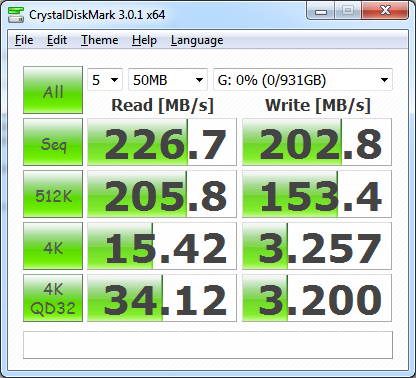The height and width of the screenshot is (378, 416).
Task: Click the 4K write result 3.257
Action: point(317,246)
